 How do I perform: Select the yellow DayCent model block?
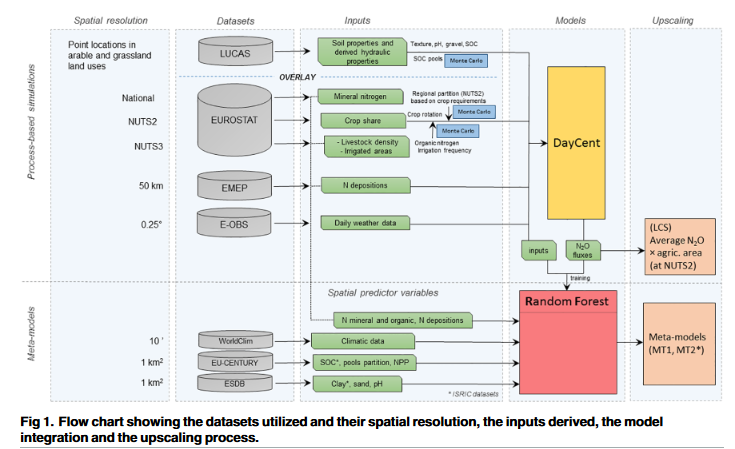click(576, 144)
